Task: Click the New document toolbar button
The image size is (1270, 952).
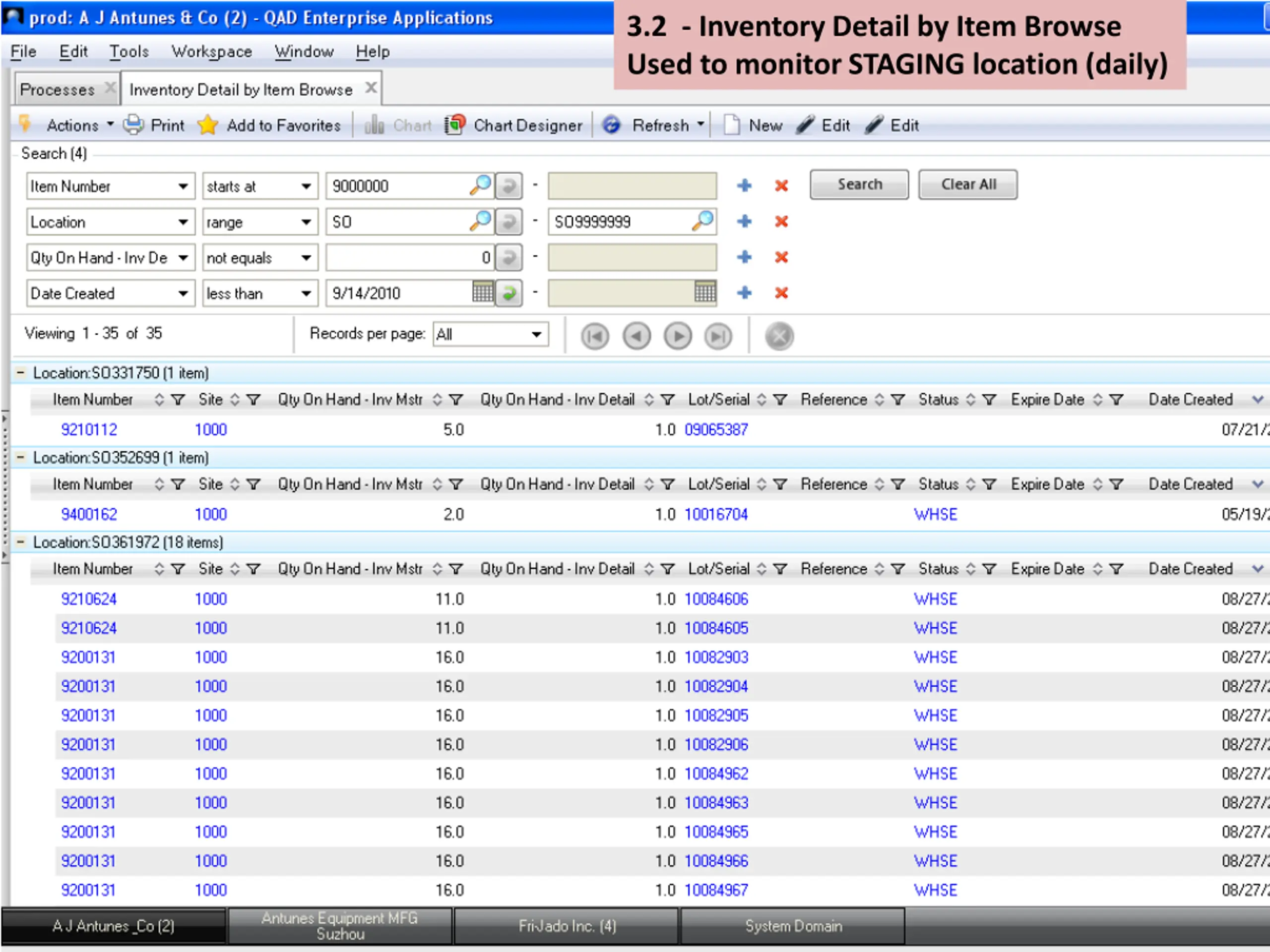Action: tap(753, 125)
